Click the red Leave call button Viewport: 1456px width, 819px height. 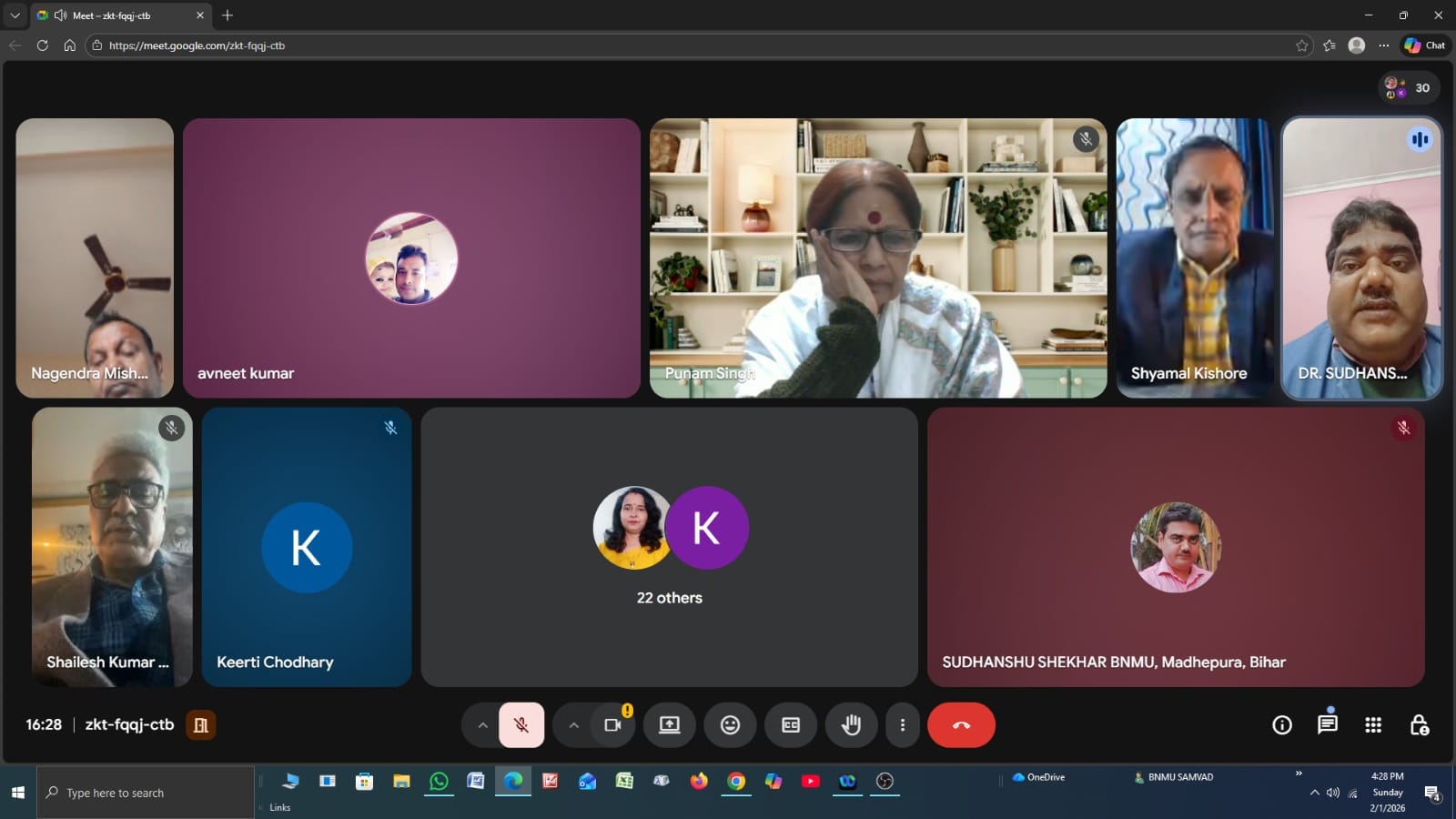(961, 725)
